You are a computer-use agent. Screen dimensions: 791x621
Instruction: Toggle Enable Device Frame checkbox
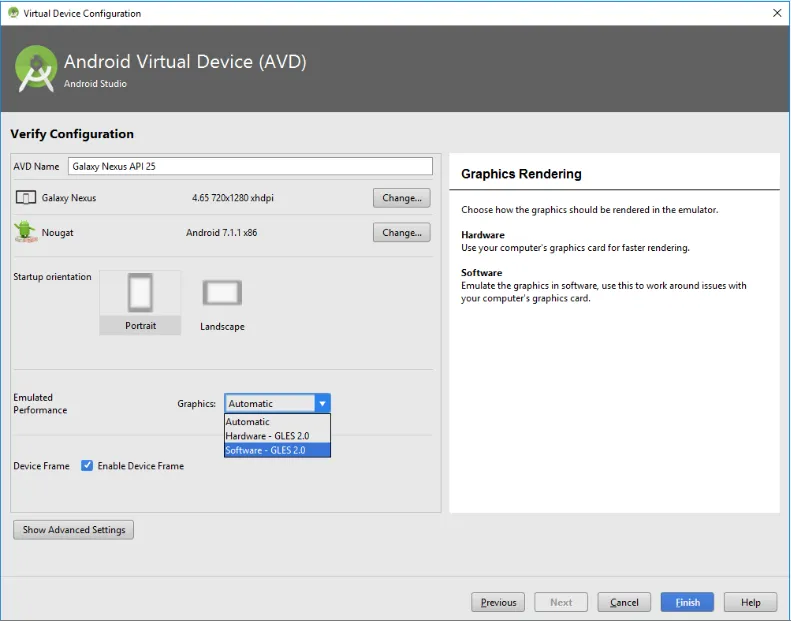(x=87, y=465)
